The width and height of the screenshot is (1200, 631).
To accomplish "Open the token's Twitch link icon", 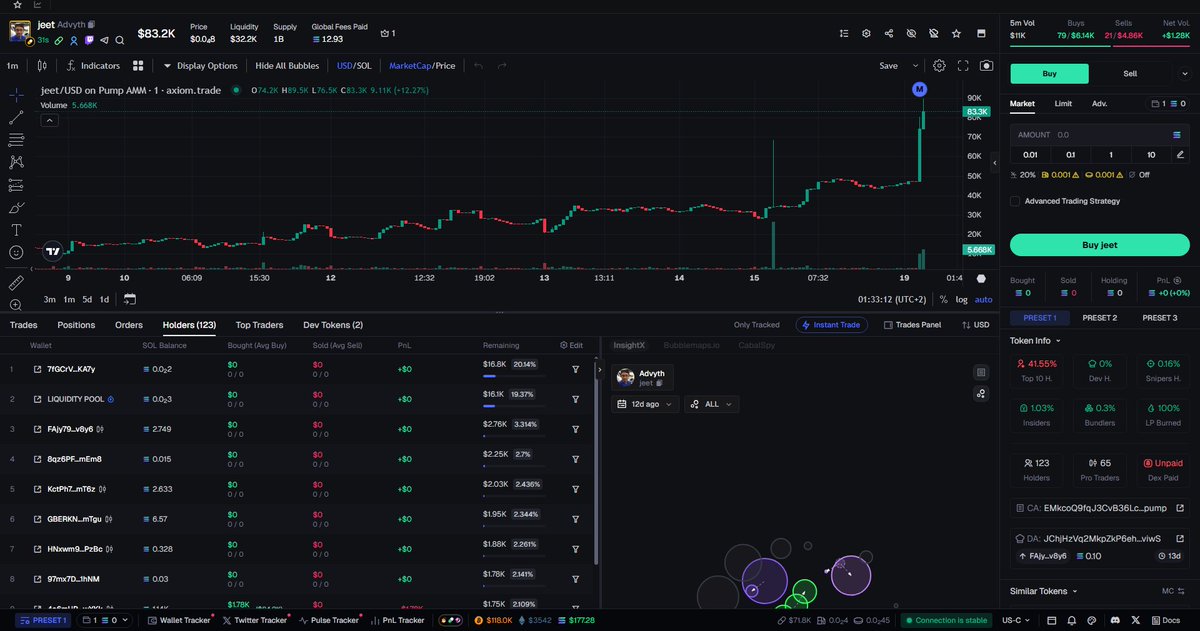I will (89, 40).
